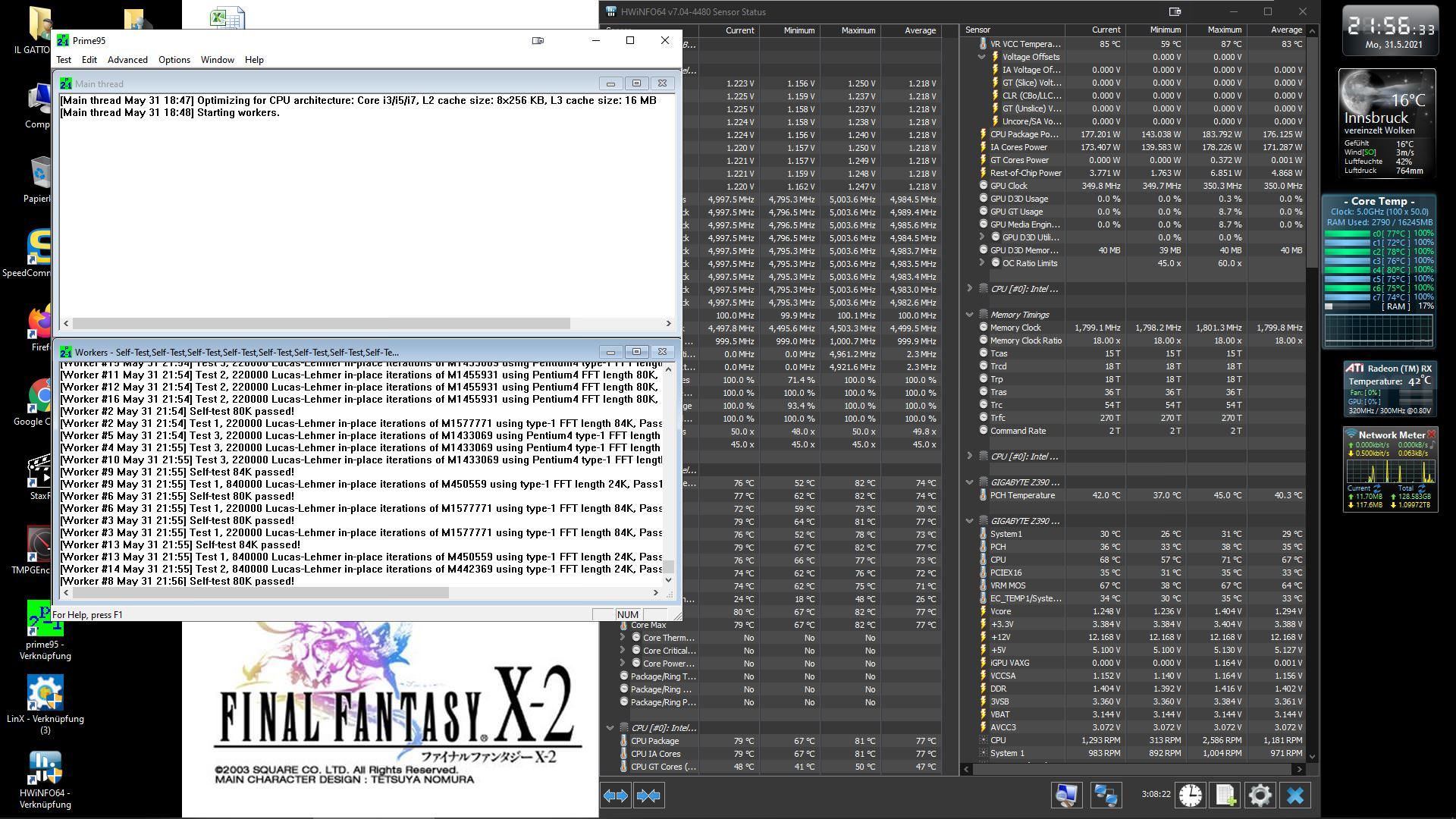Expand GPU D3D Utili... sensor group
The height and width of the screenshot is (819, 1456).
point(981,237)
